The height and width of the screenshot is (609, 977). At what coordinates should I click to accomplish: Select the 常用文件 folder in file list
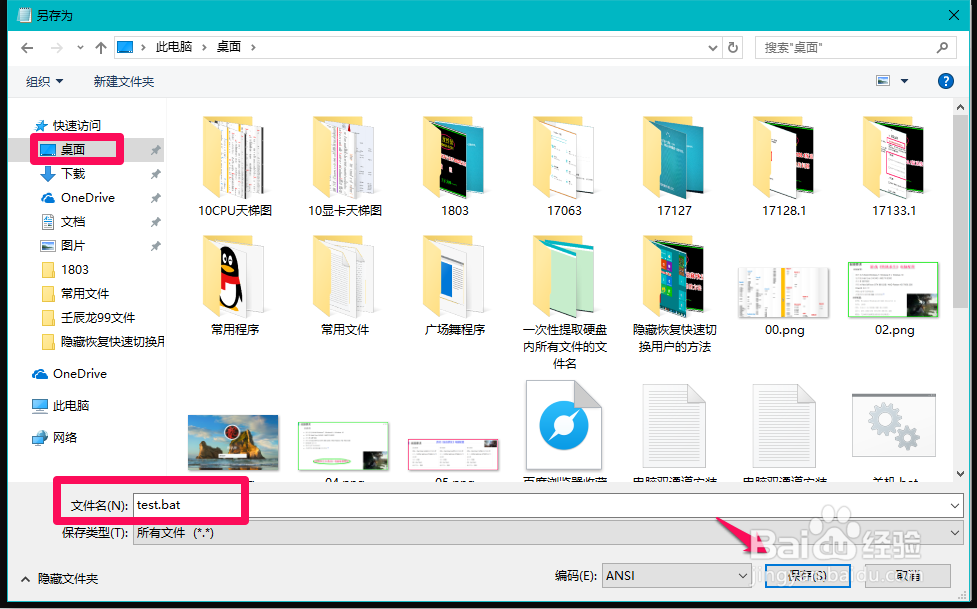pos(345,285)
